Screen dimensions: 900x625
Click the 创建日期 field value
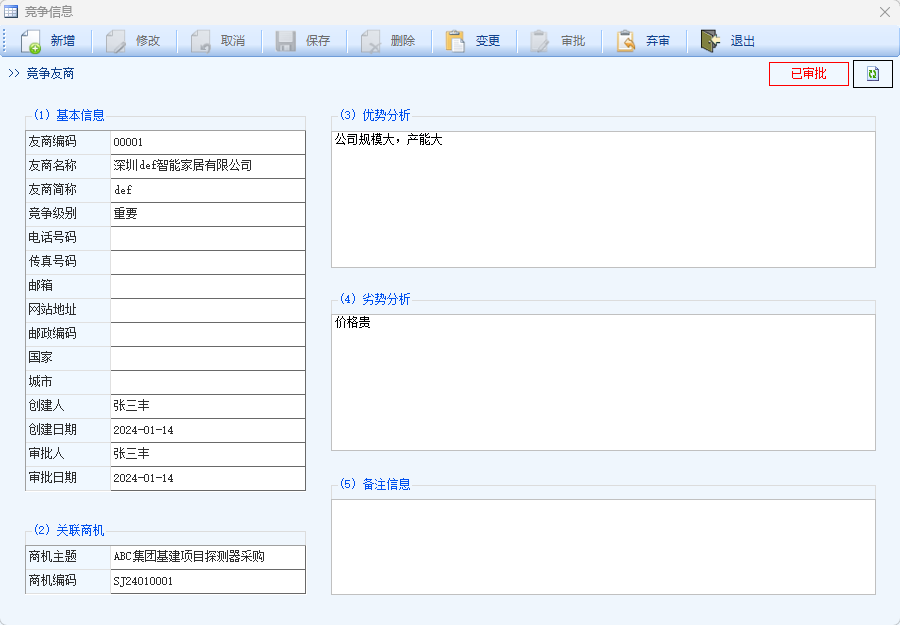[208, 430]
